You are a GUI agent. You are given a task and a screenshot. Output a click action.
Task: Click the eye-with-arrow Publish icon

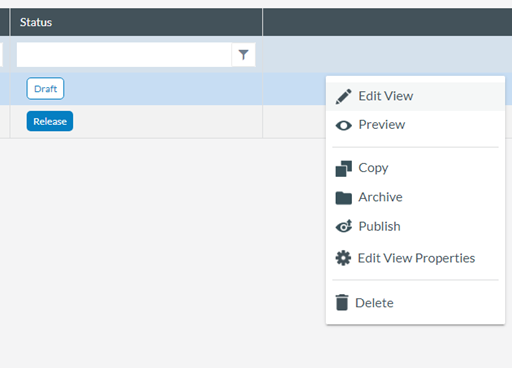(343, 226)
